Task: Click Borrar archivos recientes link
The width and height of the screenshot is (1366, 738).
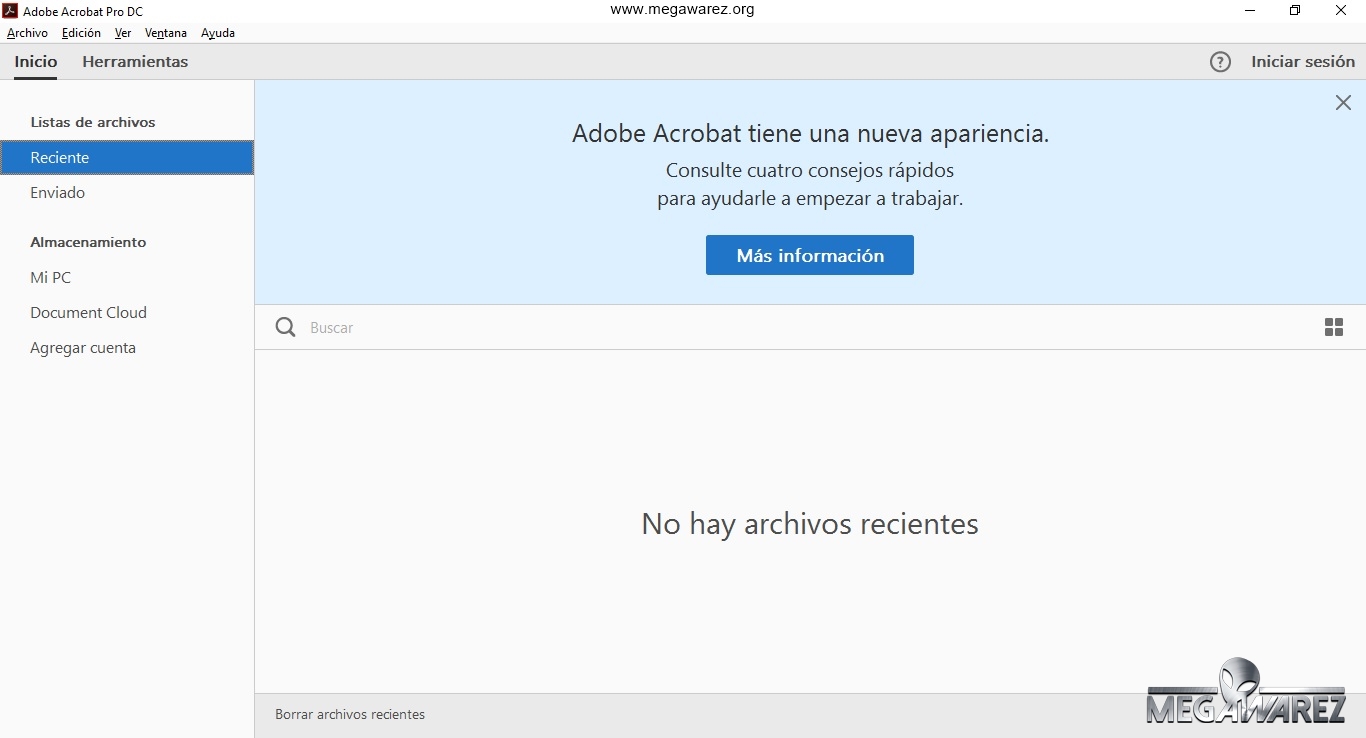Action: point(350,715)
